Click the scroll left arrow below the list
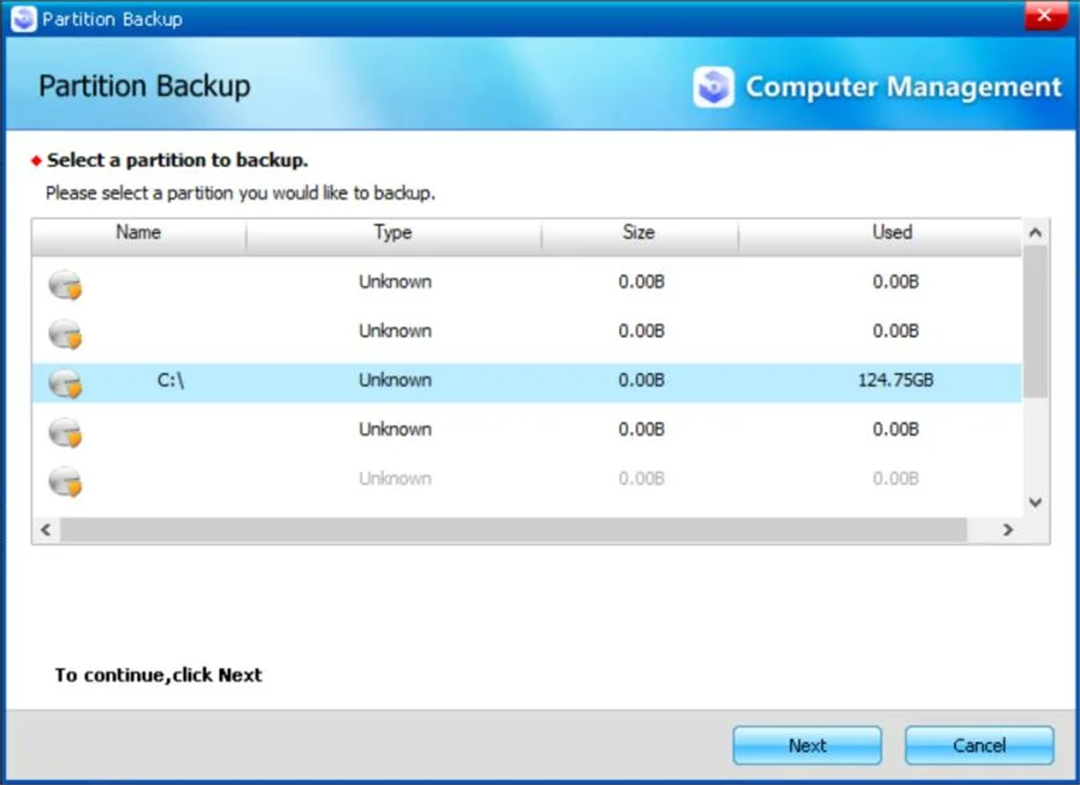Viewport: 1080px width, 785px height. click(45, 529)
